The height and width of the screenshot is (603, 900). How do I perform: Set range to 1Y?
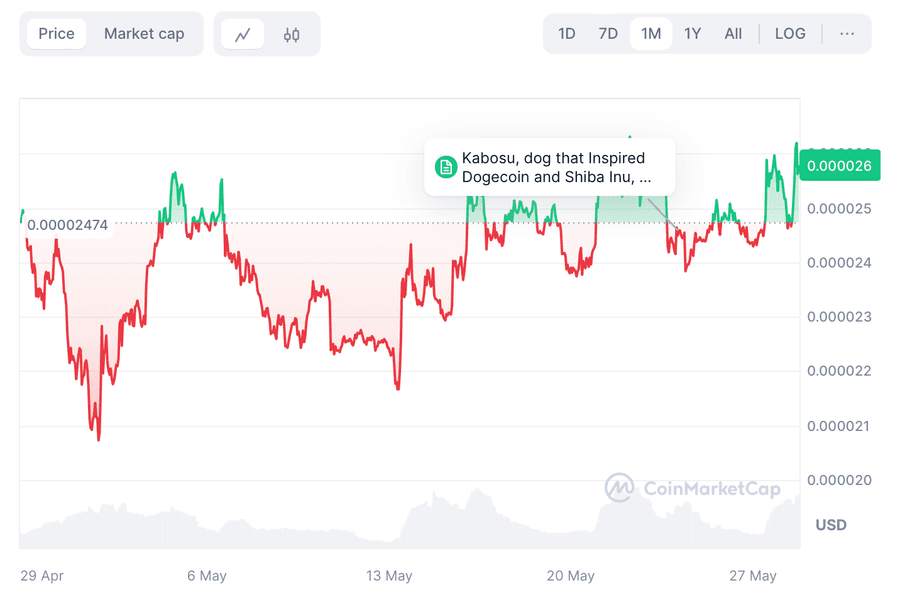click(692, 34)
